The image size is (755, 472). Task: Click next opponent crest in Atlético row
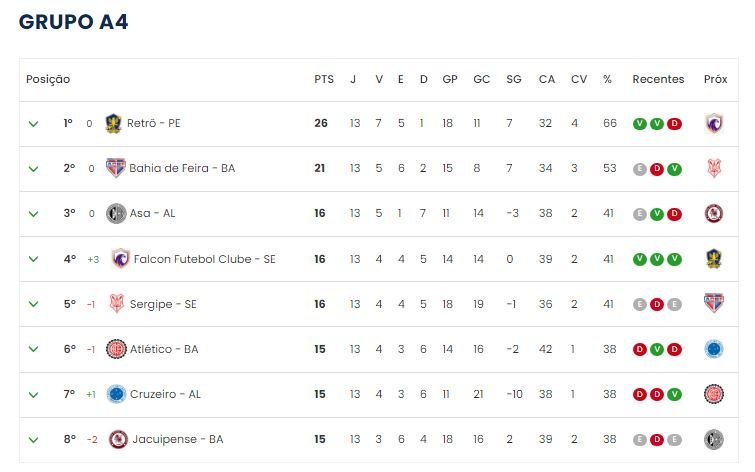(714, 349)
